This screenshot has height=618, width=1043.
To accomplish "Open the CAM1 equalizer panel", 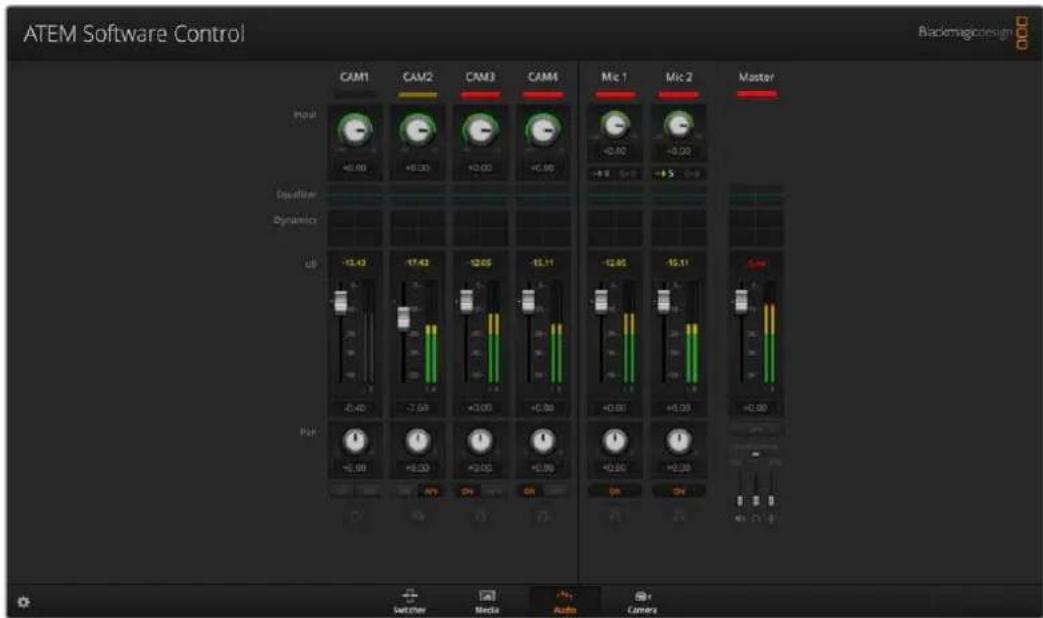I will [x=355, y=197].
